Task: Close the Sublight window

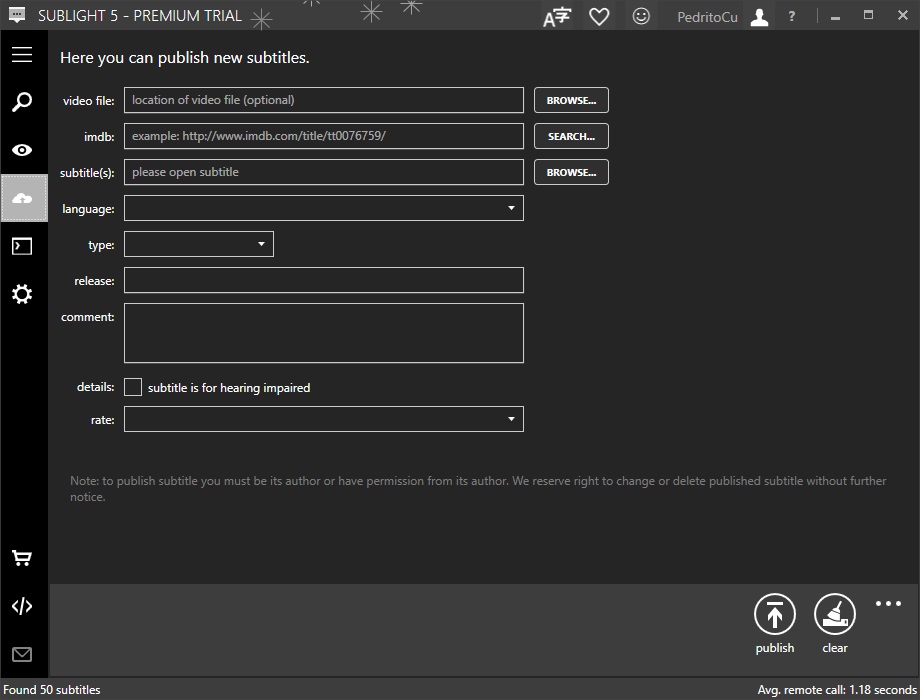Action: [902, 16]
